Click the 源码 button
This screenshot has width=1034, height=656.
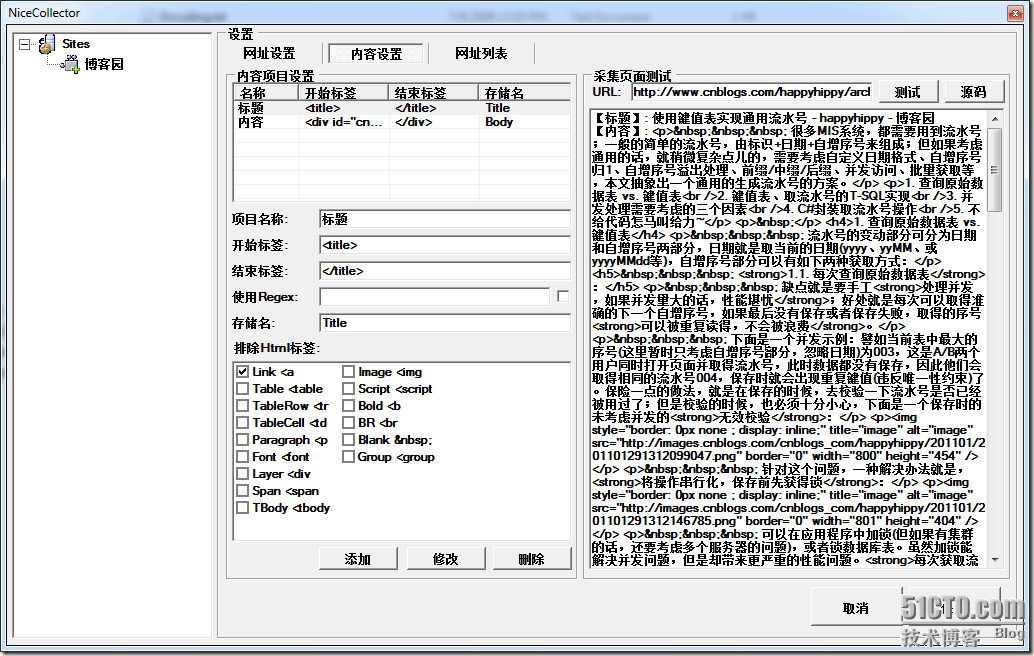click(973, 92)
